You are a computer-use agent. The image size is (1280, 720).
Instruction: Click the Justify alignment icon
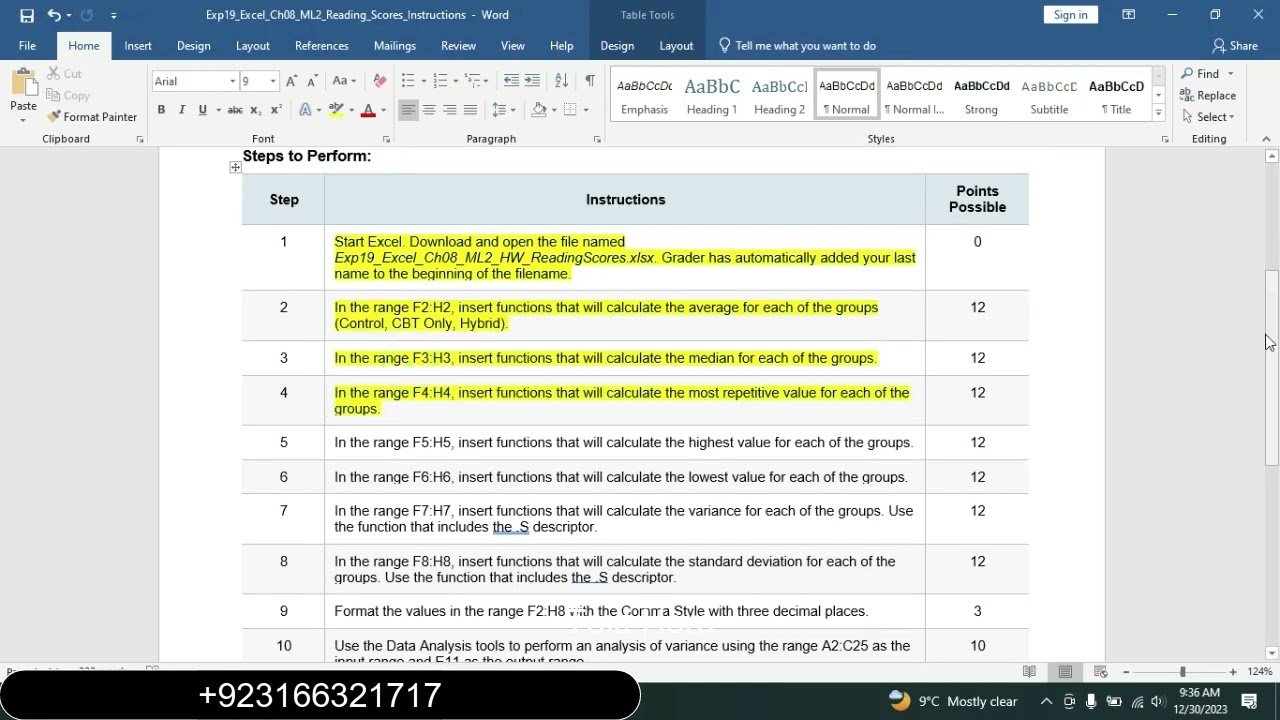(x=470, y=110)
